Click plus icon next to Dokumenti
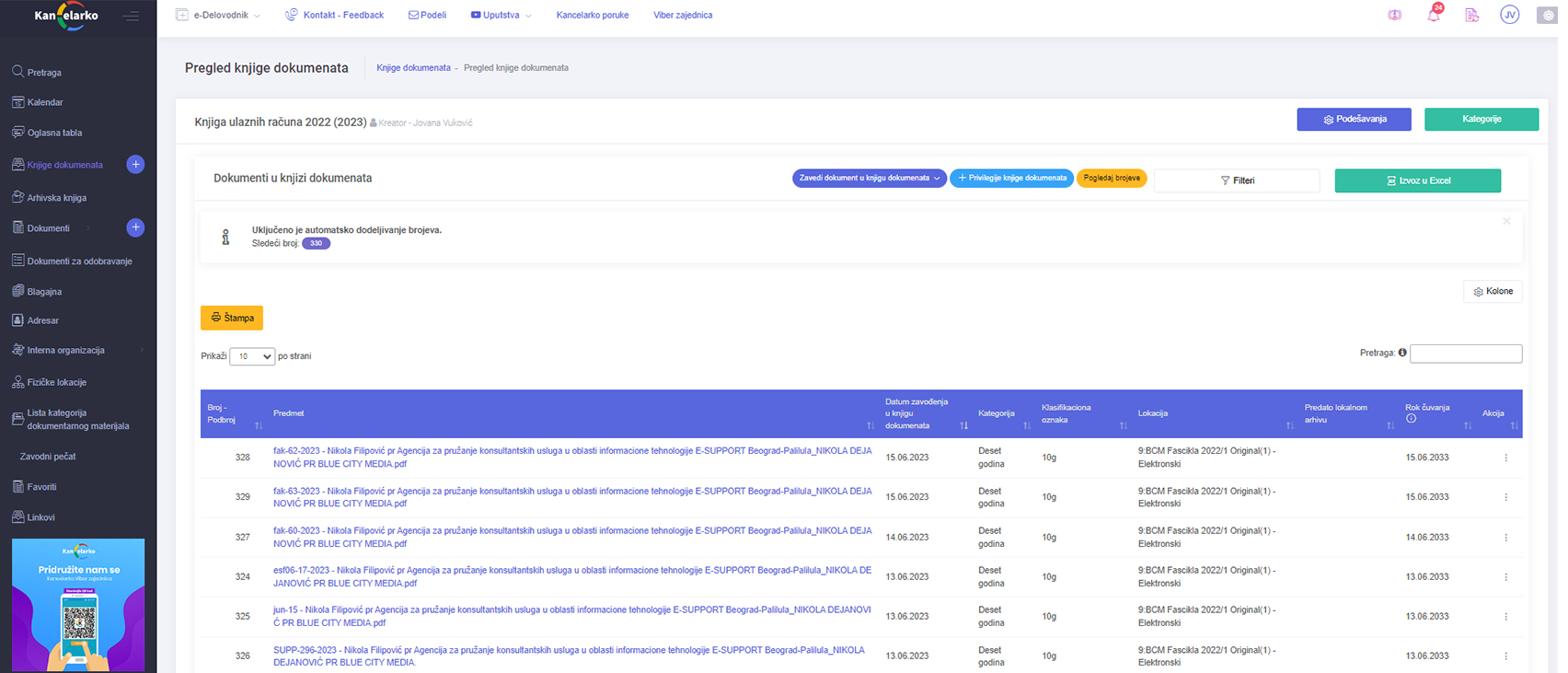 point(135,227)
